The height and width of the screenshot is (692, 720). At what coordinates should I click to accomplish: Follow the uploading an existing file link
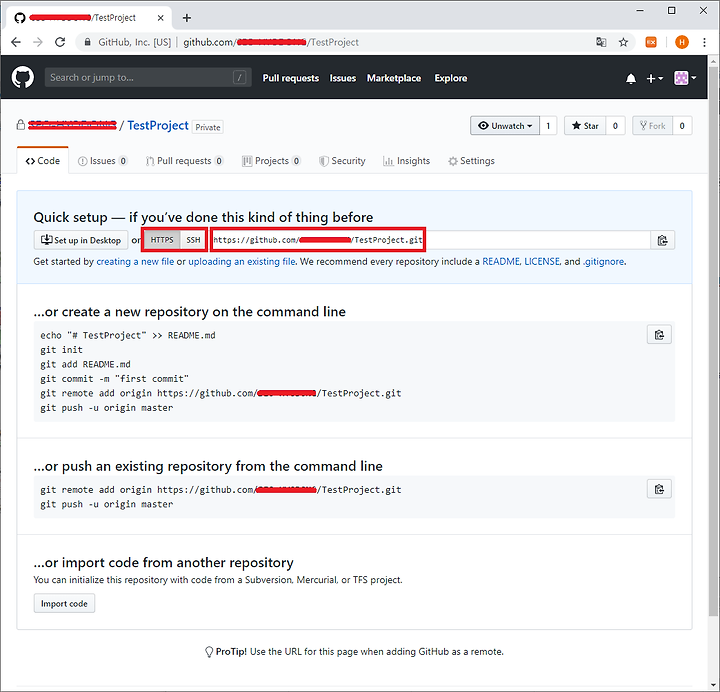[x=242, y=262]
